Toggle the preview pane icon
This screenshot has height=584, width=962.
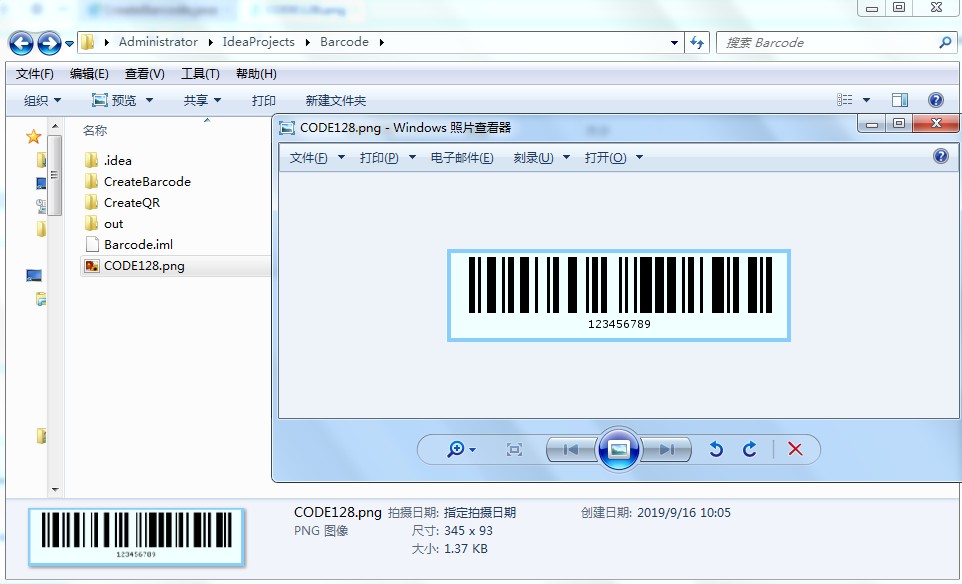pos(900,99)
